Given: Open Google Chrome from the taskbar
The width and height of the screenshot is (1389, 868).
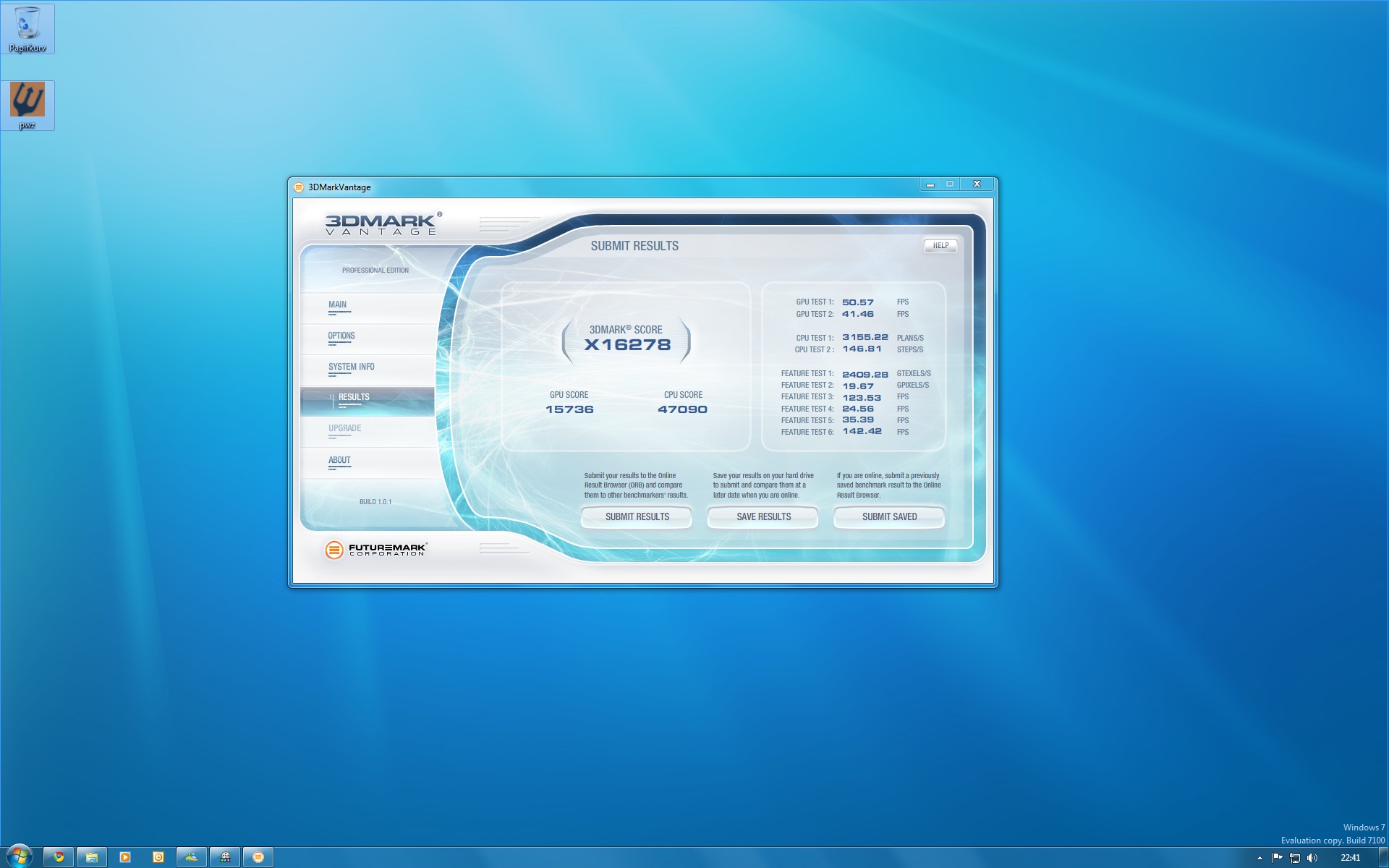Looking at the screenshot, I should 59,857.
